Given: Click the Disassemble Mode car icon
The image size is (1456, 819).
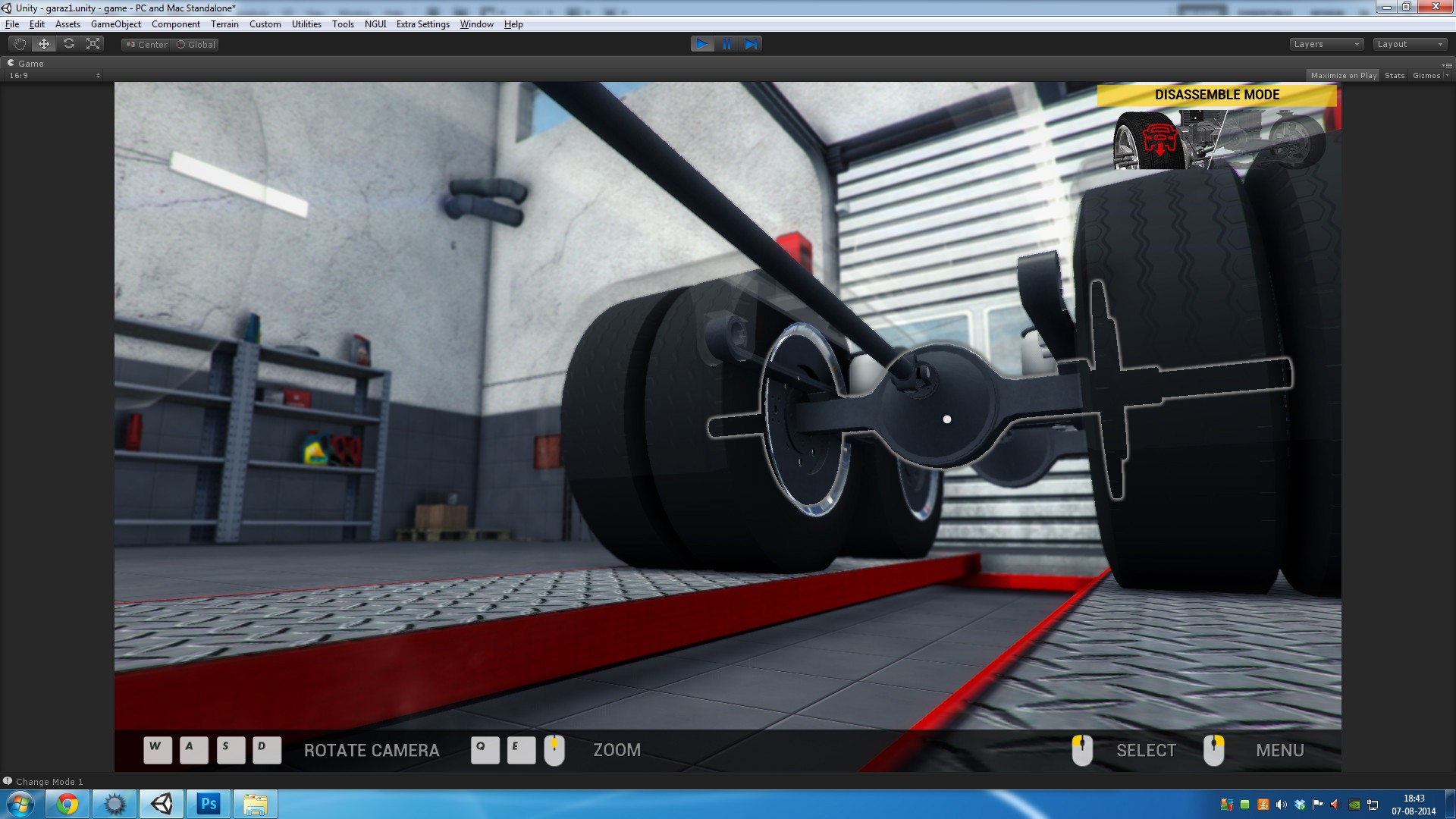Looking at the screenshot, I should click(1159, 140).
